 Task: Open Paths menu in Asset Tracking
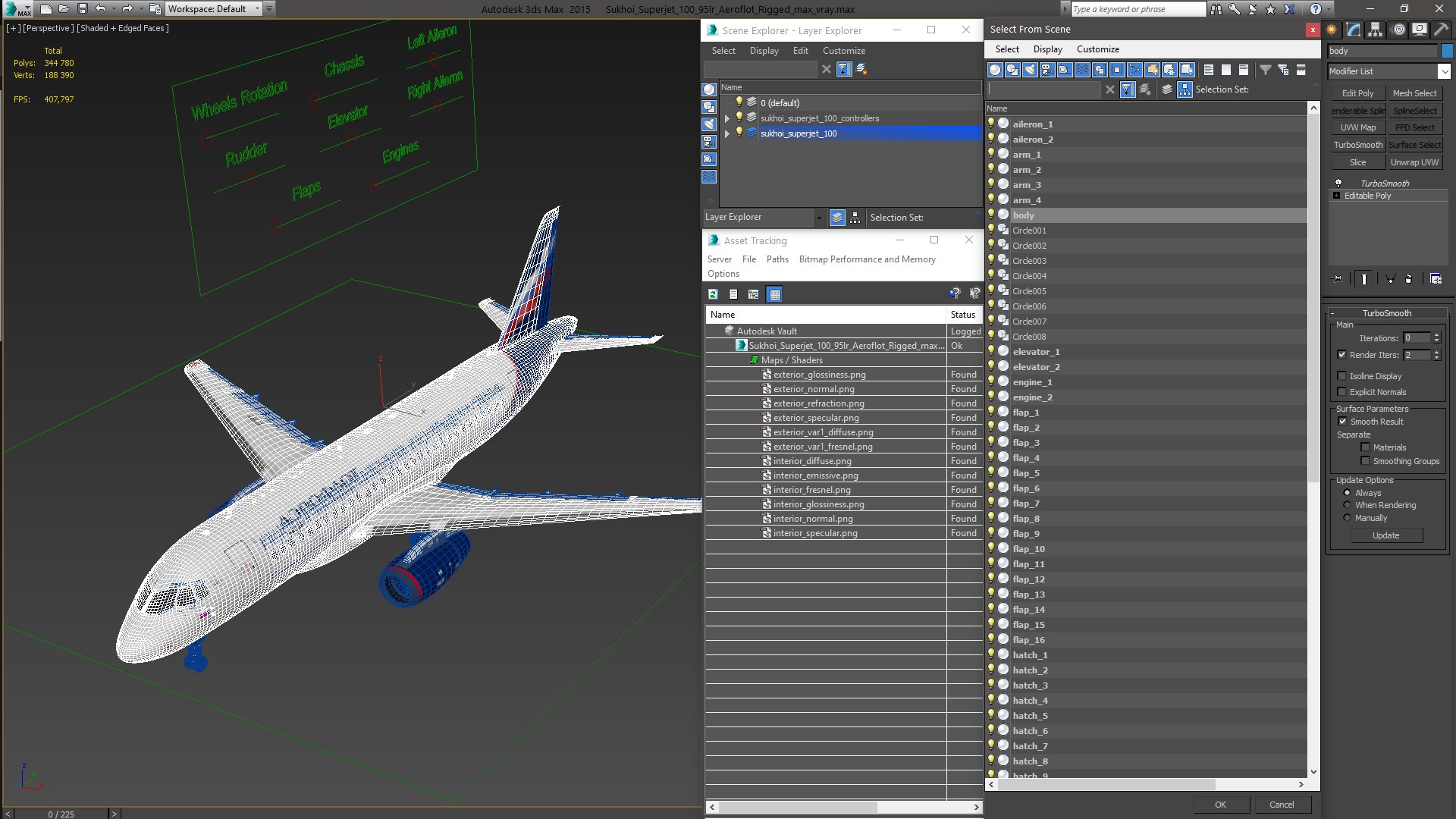(777, 259)
